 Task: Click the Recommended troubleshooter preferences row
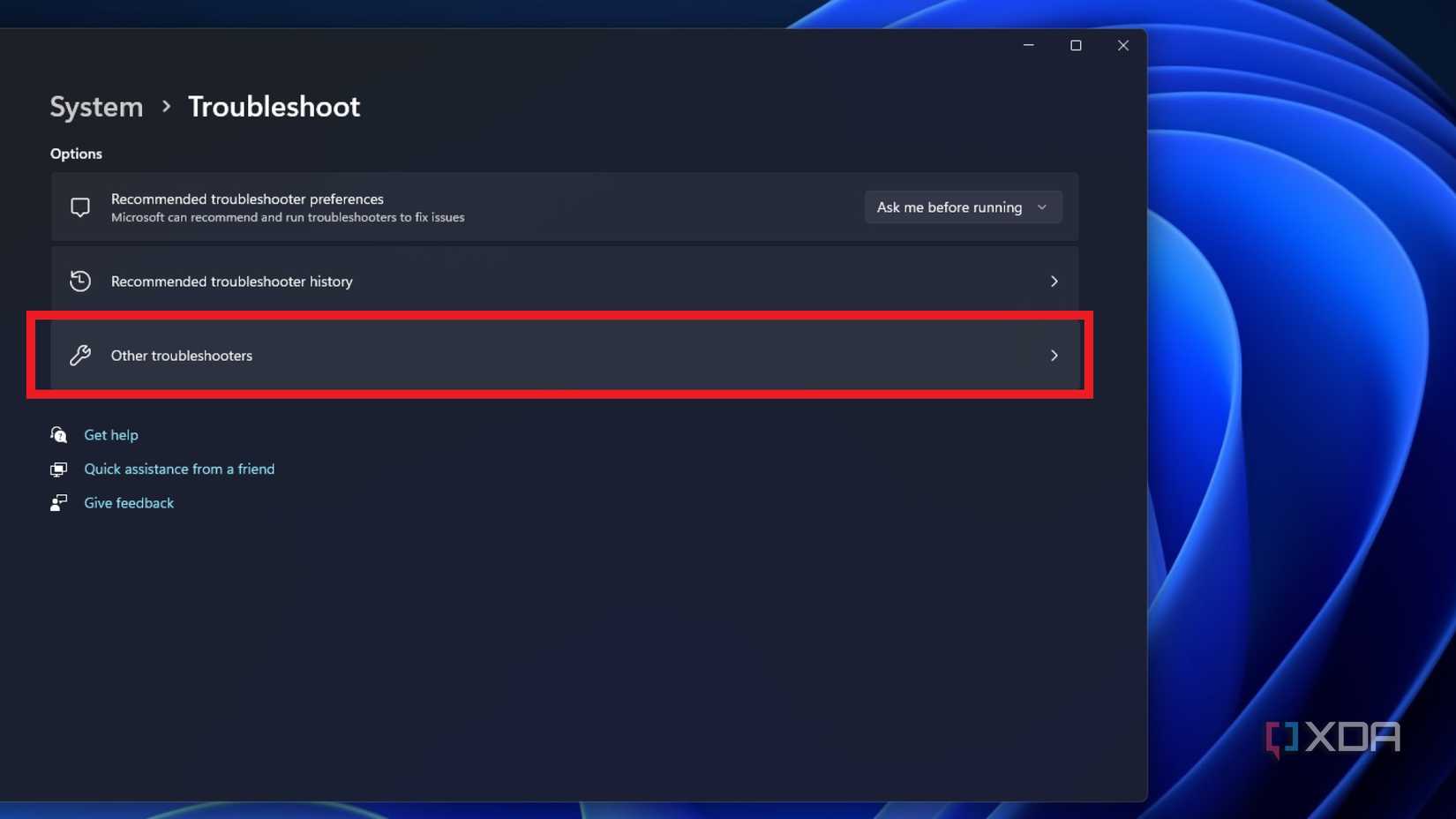[x=441, y=207]
